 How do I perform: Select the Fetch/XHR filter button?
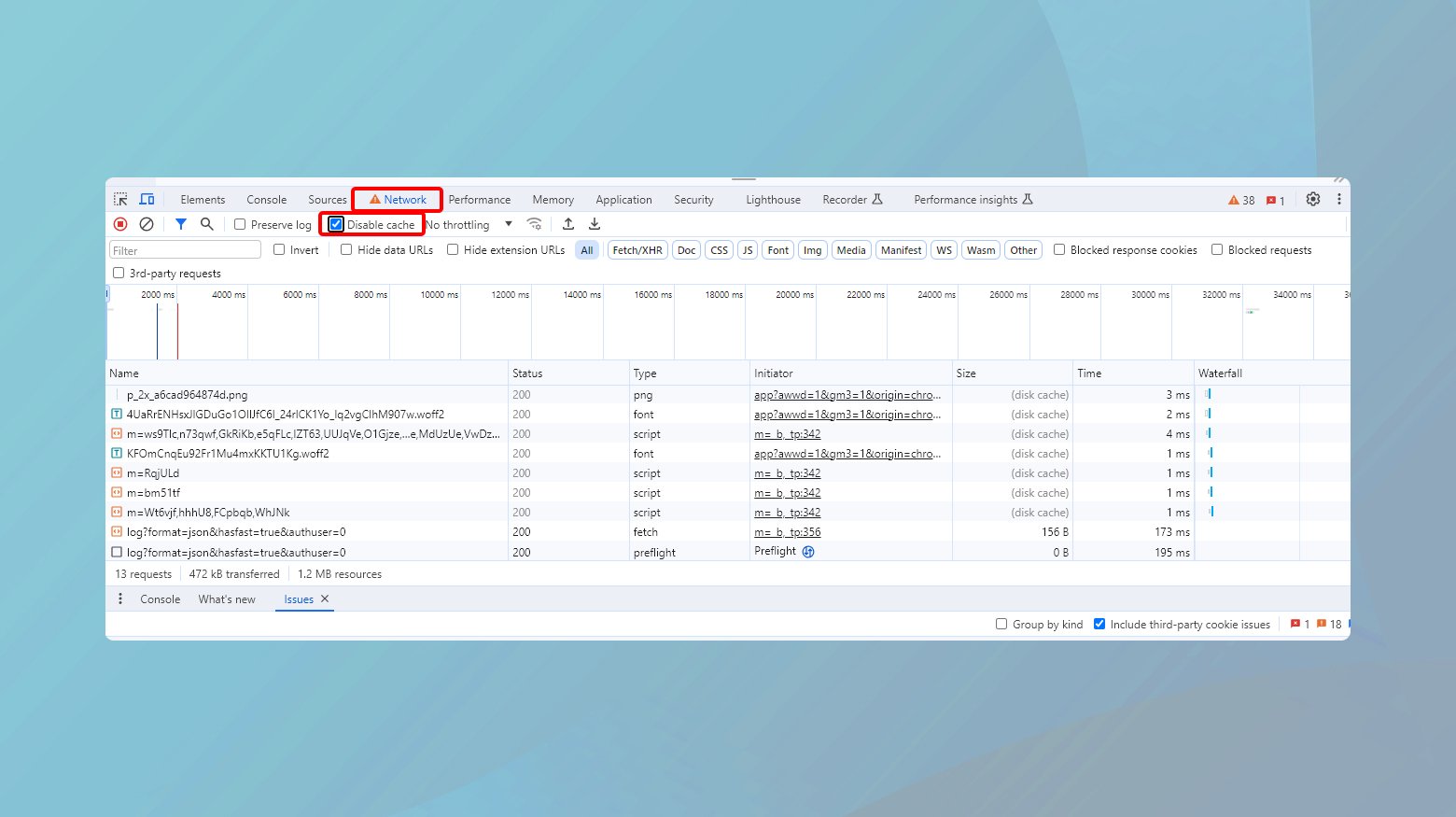click(x=637, y=250)
